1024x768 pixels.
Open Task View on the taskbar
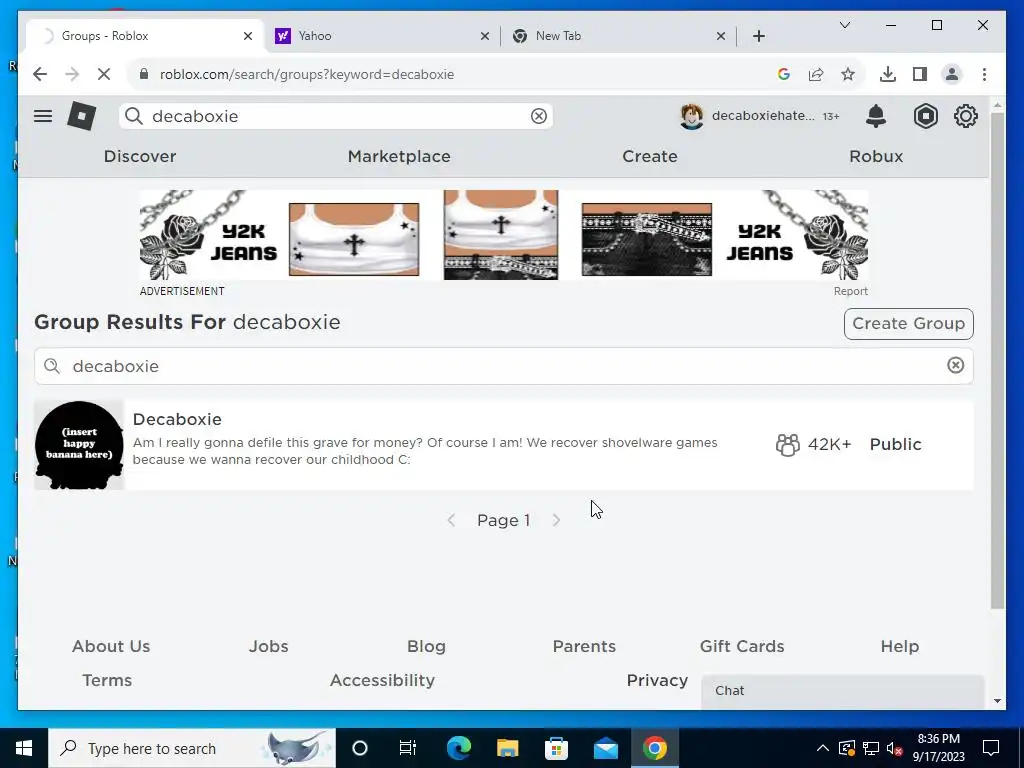pyautogui.click(x=408, y=748)
